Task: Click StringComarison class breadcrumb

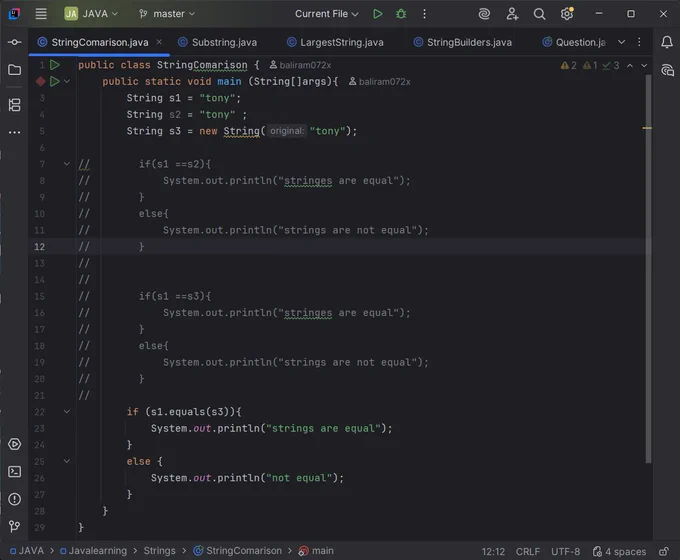Action: coord(238,551)
